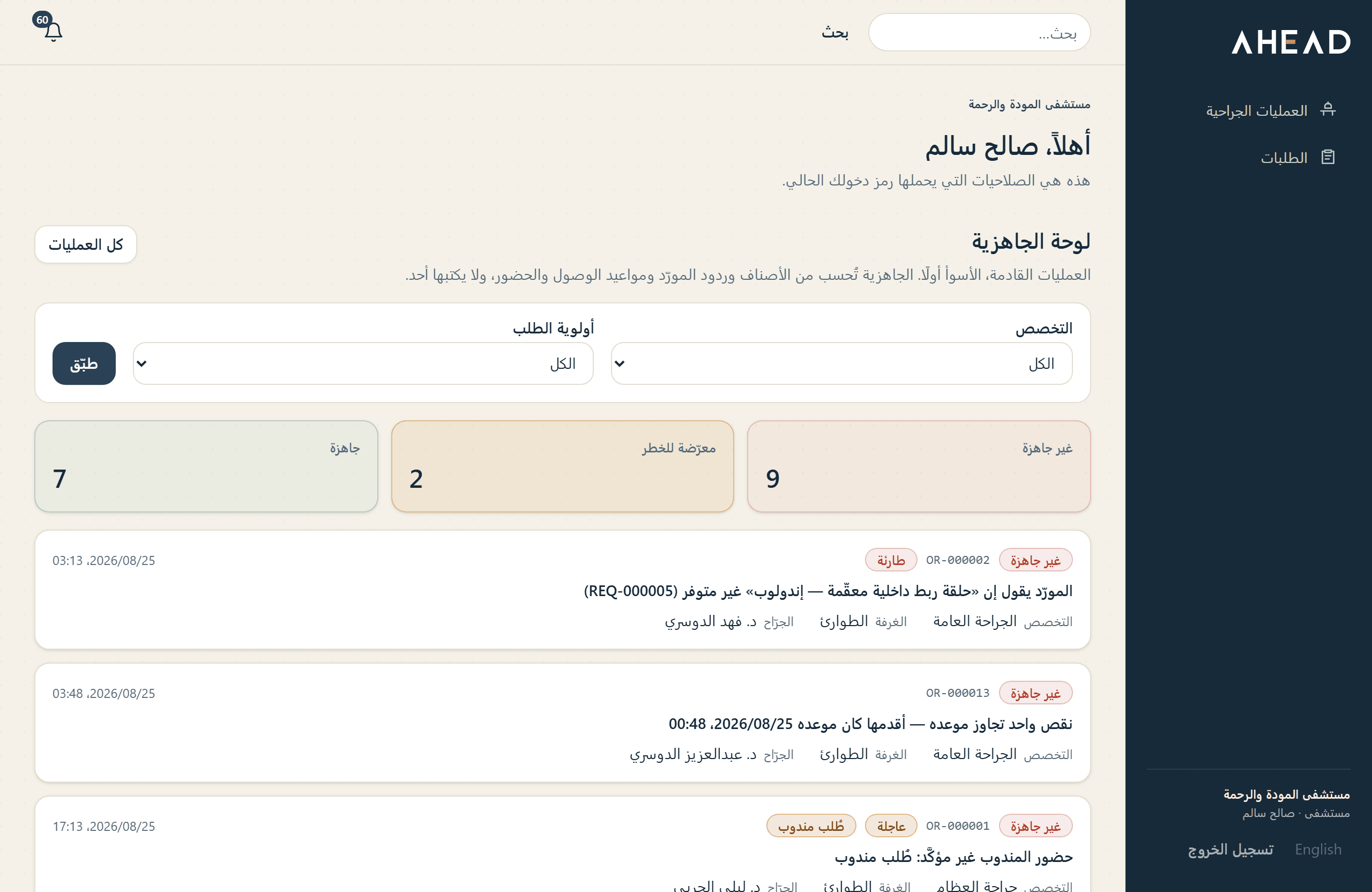This screenshot has width=1372, height=892.
Task: Click the نقص واحد تجاوز موعده title
Action: 870,724
